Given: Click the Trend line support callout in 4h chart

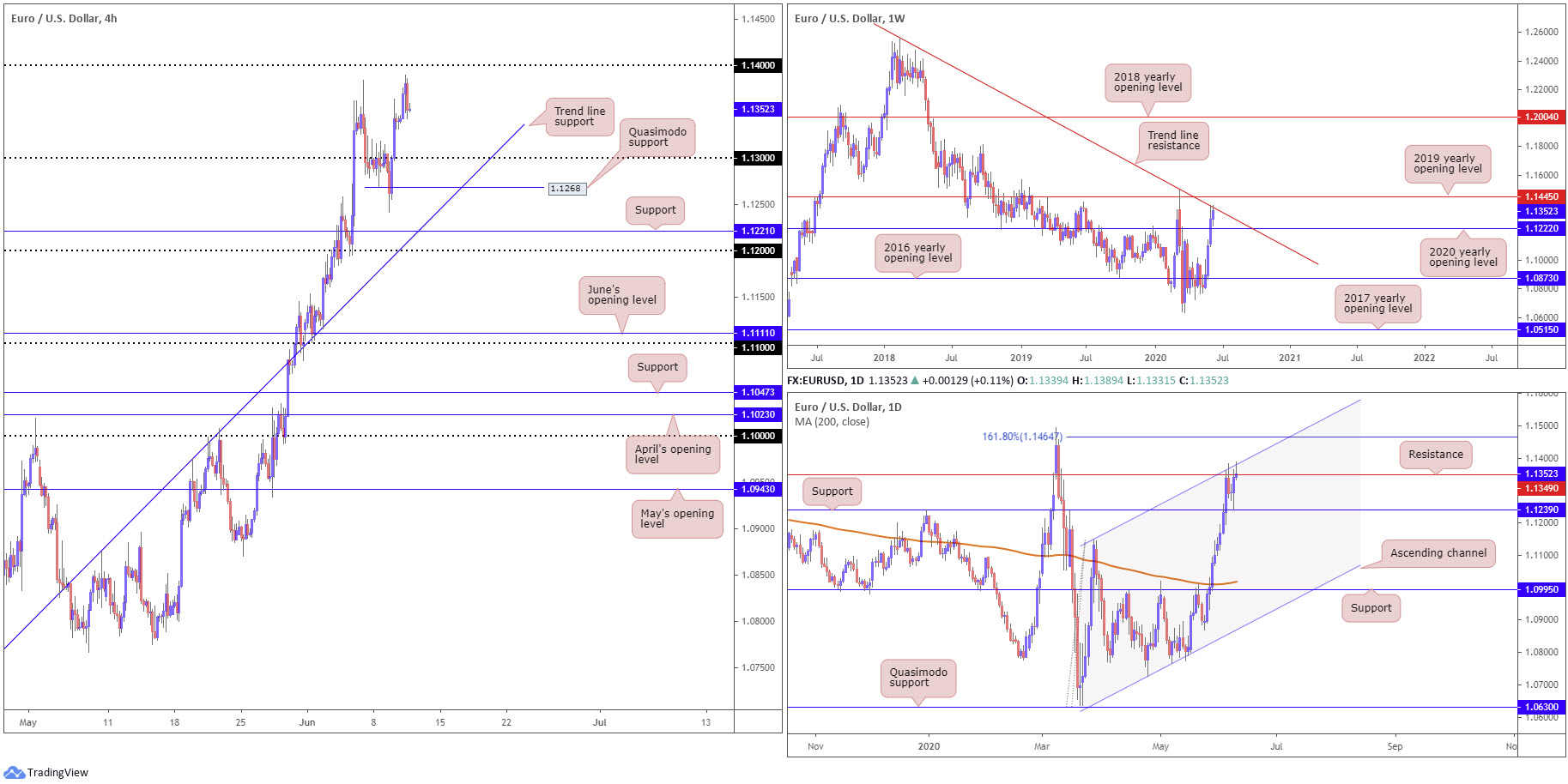Looking at the screenshot, I should coord(579,117).
